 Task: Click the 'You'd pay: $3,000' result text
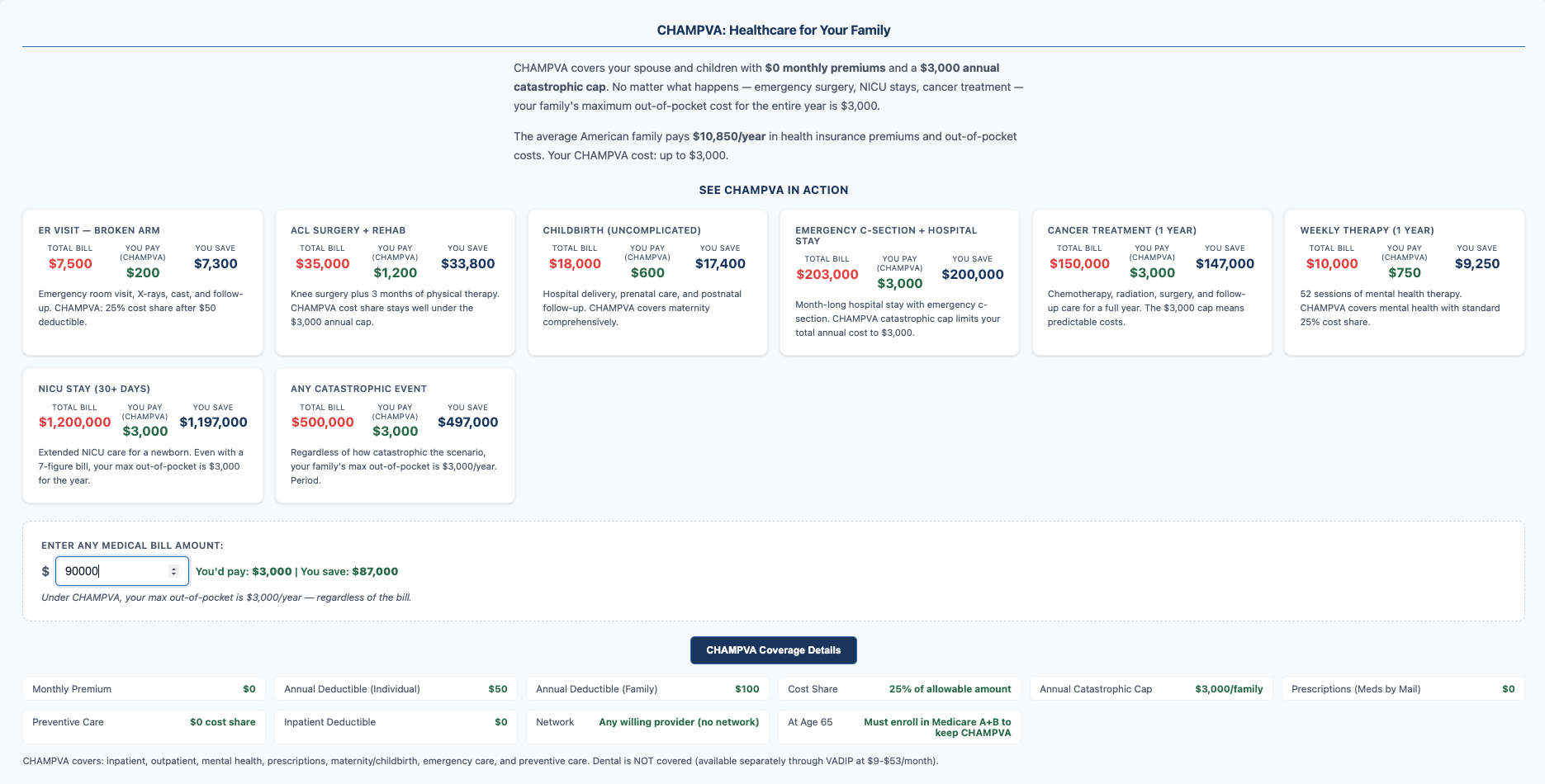244,571
